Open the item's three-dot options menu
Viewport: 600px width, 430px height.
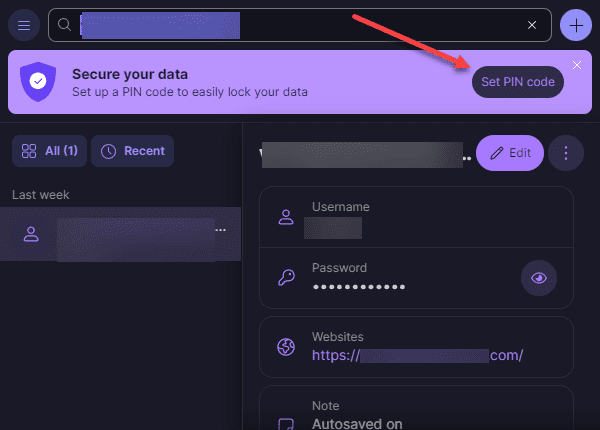point(566,153)
